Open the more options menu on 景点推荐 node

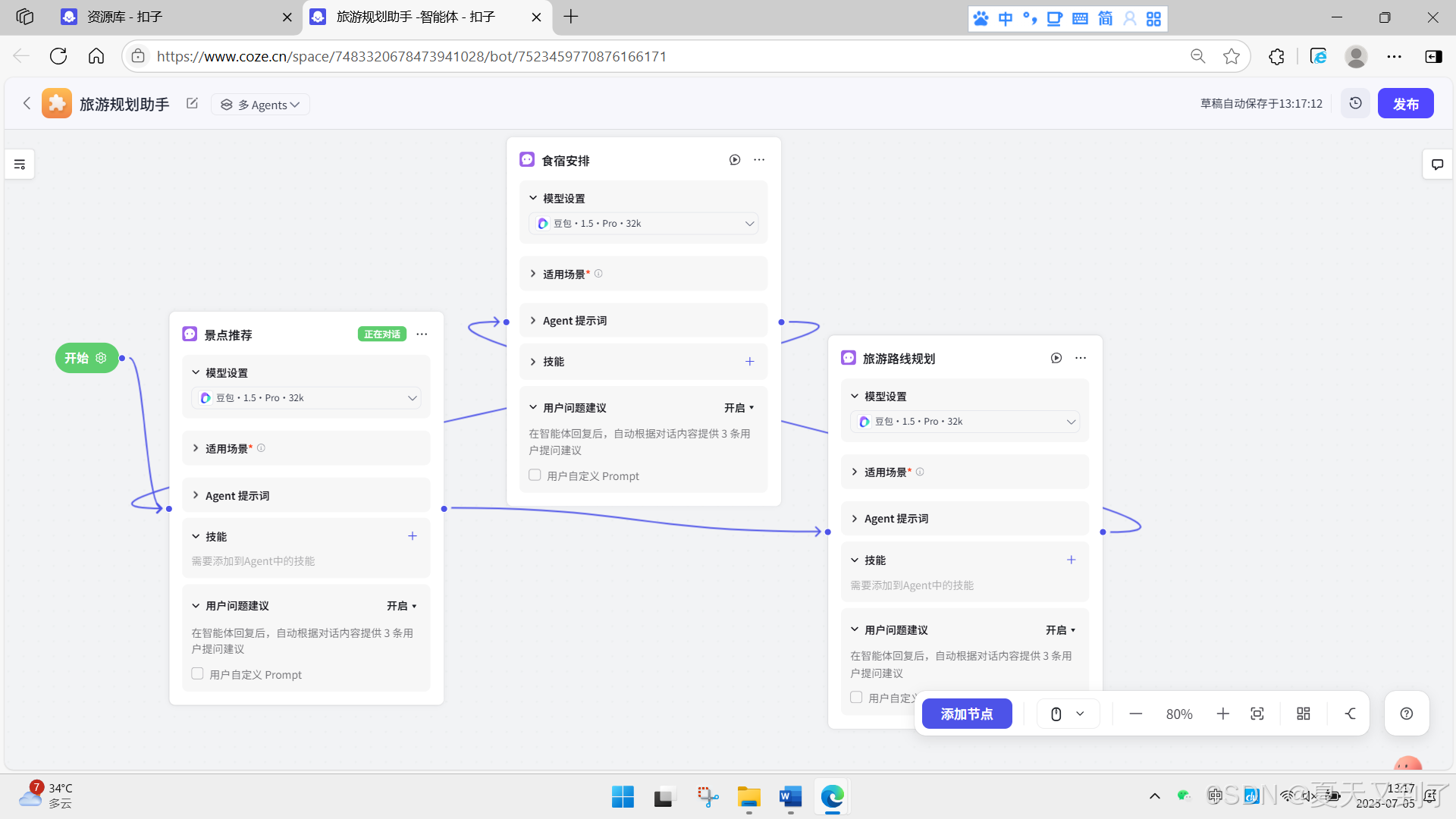[x=422, y=334]
